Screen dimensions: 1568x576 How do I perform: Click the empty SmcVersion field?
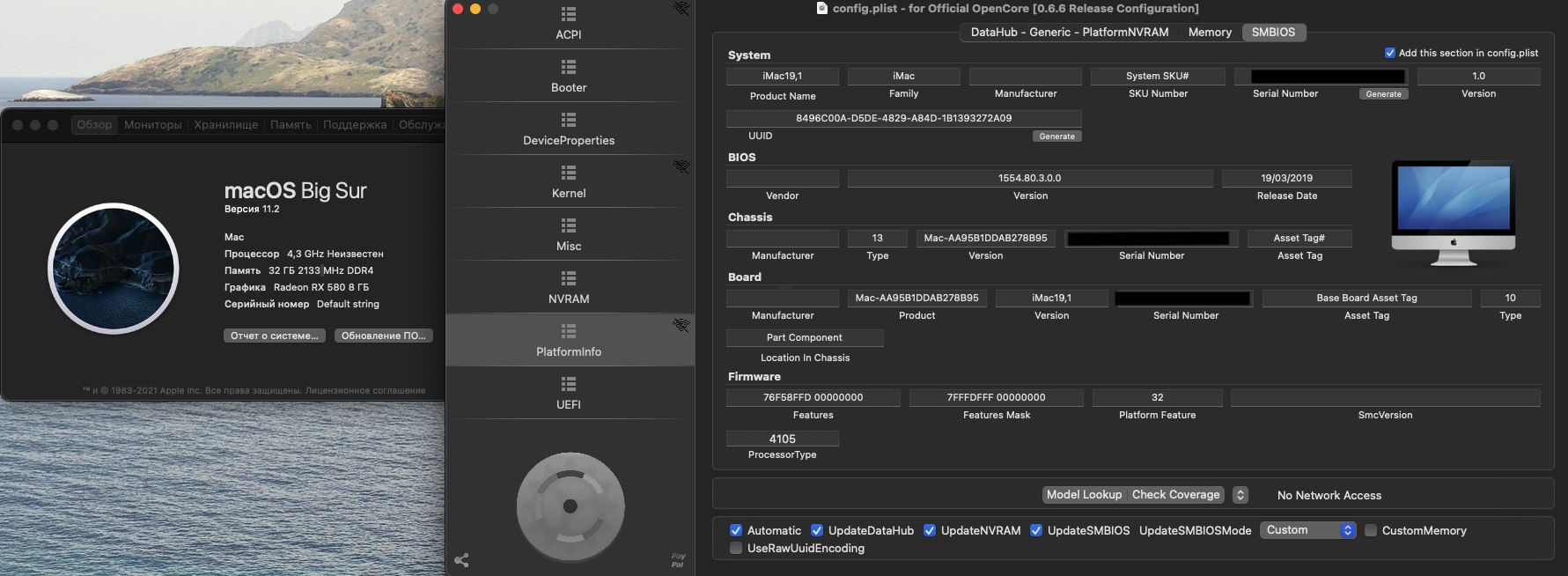pos(1385,397)
